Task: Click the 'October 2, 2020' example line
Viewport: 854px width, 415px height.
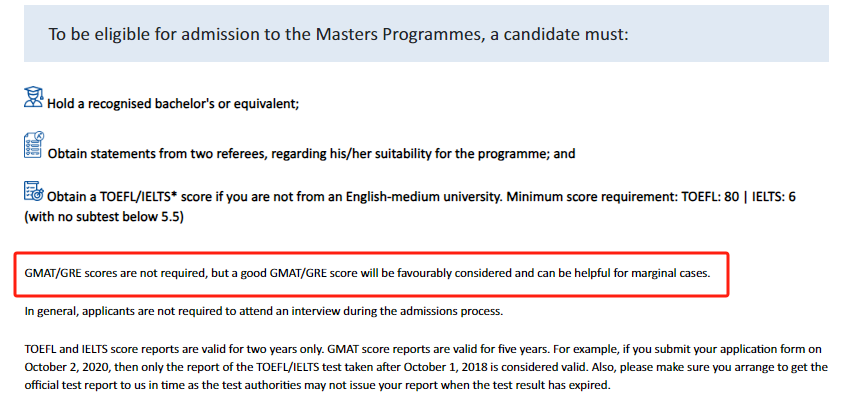Action: pyautogui.click(x=426, y=367)
